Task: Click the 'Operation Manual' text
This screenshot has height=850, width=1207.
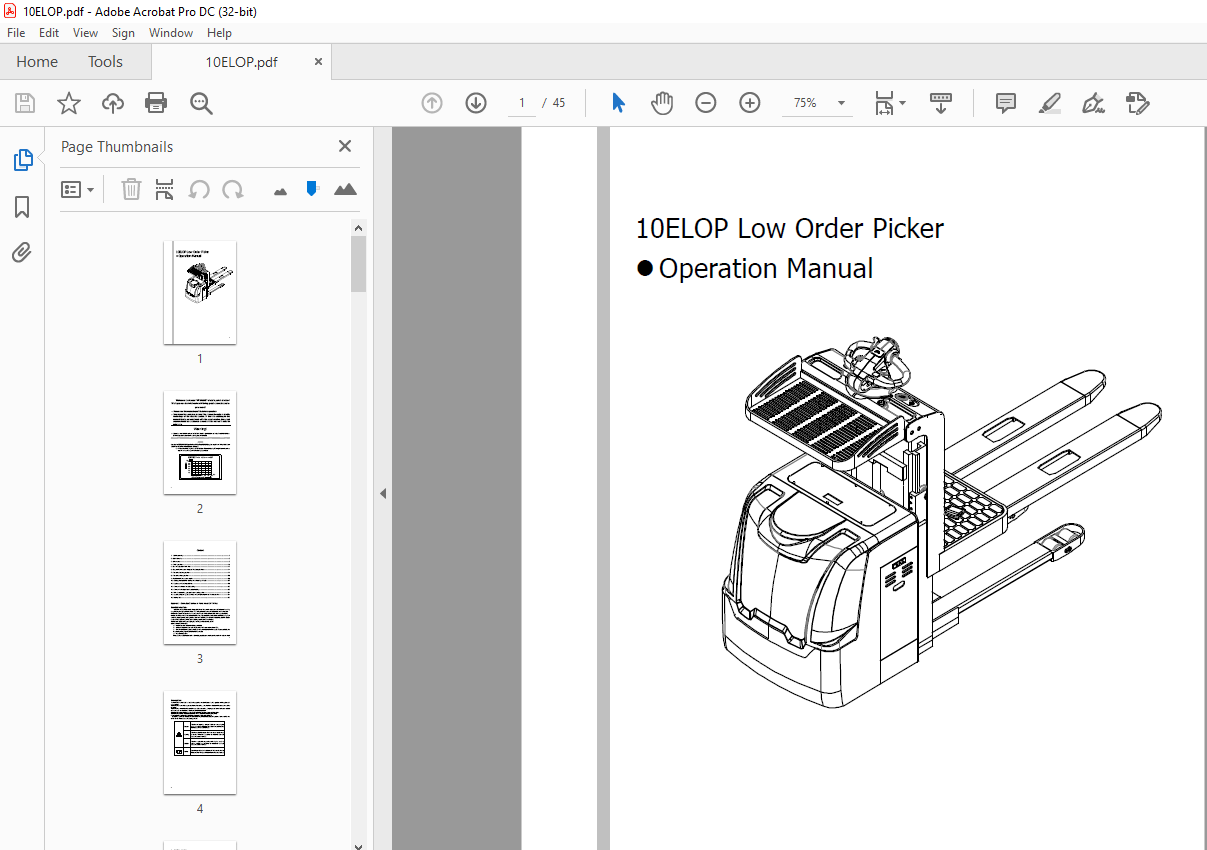Action: [766, 269]
